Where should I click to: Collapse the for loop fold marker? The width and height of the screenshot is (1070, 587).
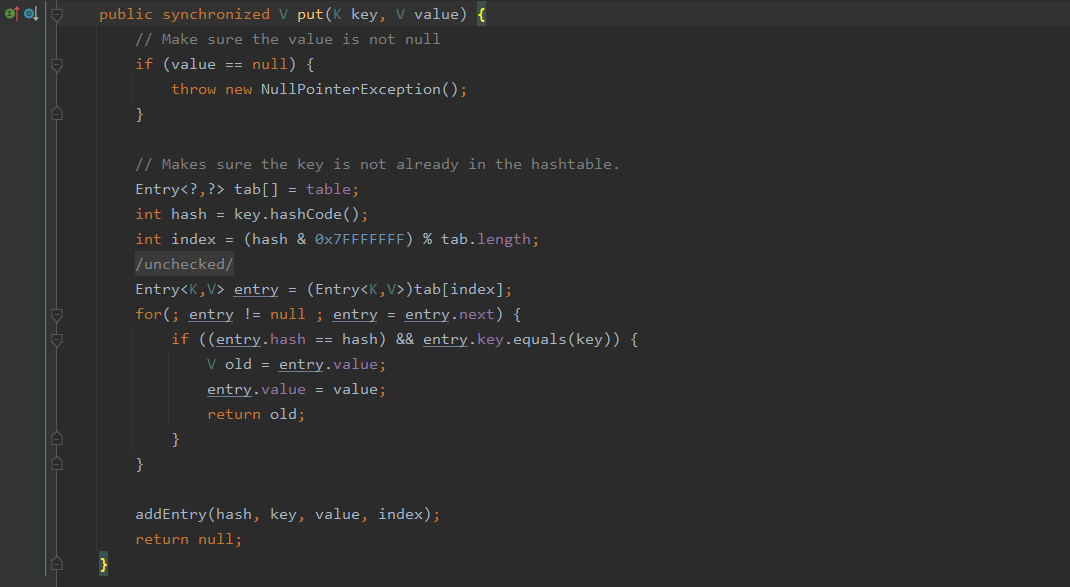(57, 315)
